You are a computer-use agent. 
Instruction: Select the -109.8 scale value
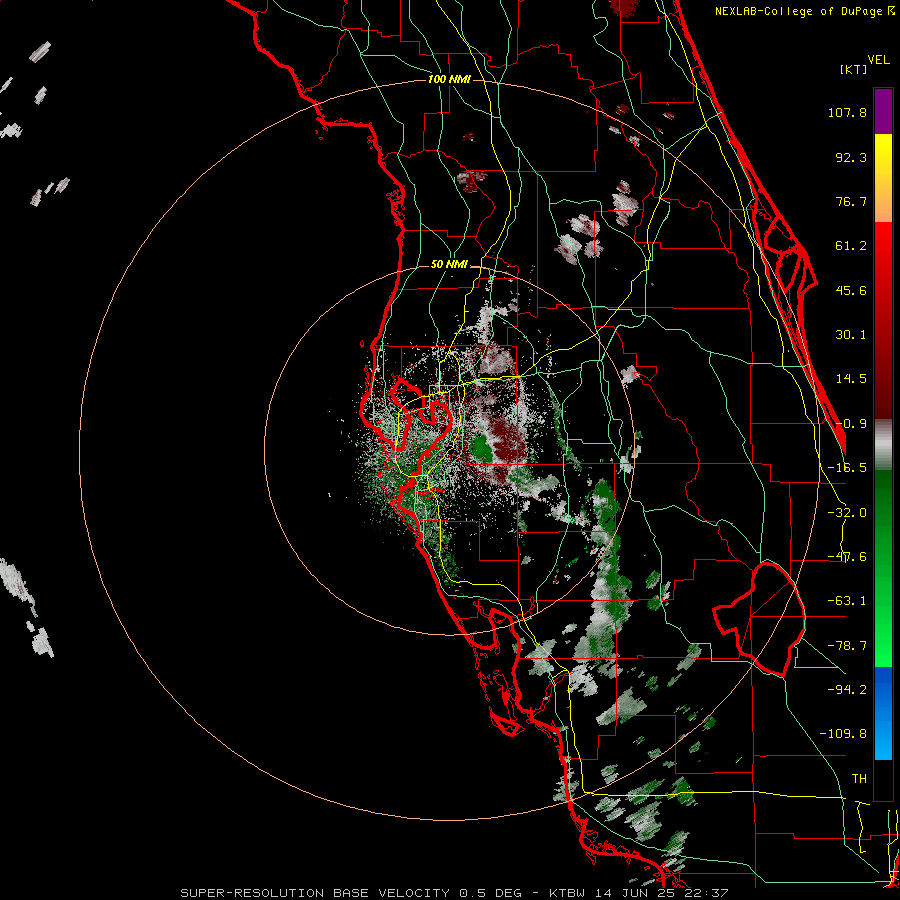[844, 734]
